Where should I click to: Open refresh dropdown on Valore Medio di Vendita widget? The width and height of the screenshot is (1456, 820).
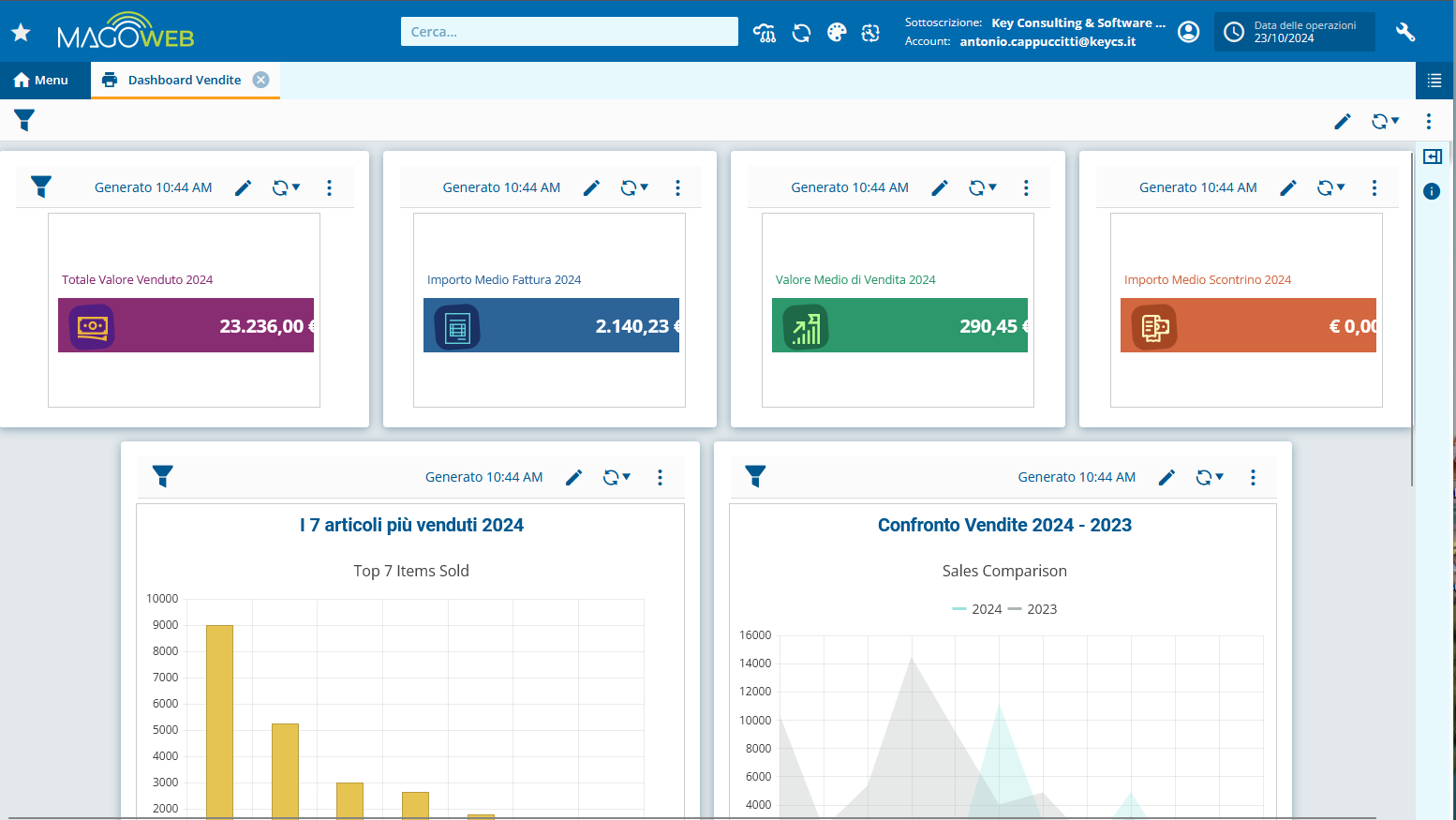click(x=983, y=188)
